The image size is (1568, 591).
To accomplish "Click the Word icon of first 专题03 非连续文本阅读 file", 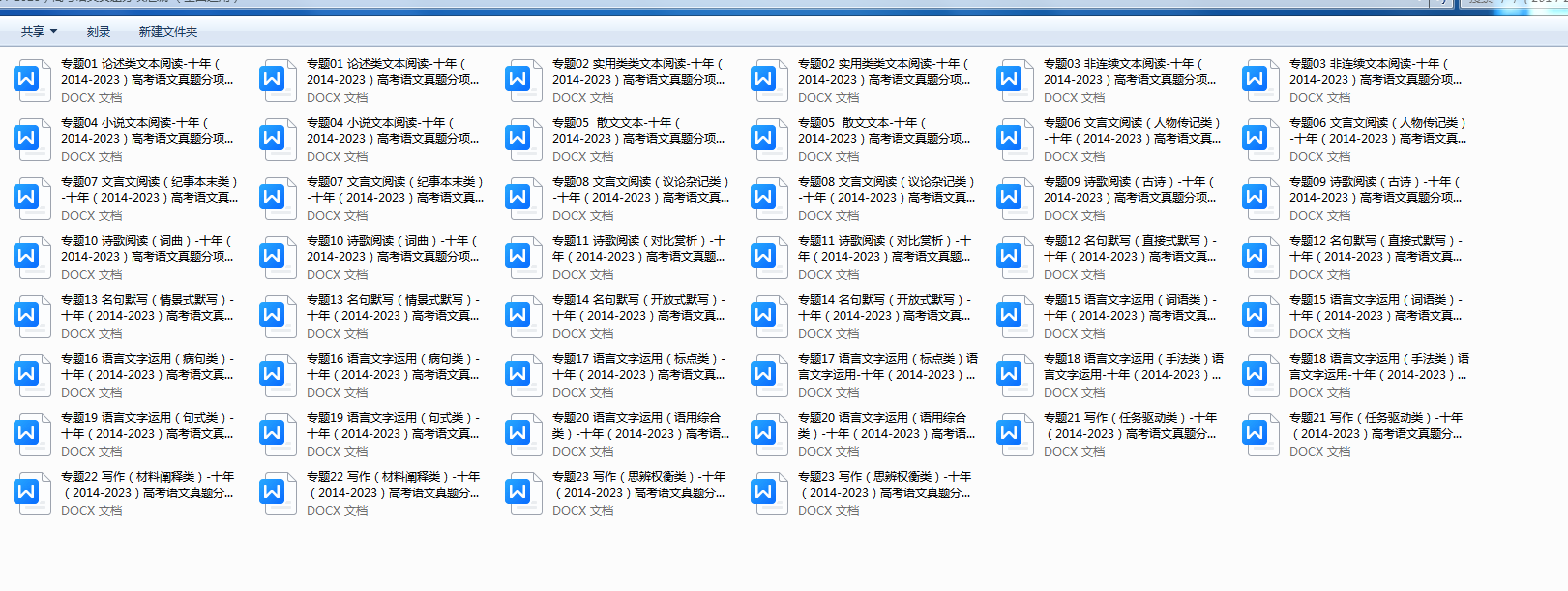I will point(1015,80).
